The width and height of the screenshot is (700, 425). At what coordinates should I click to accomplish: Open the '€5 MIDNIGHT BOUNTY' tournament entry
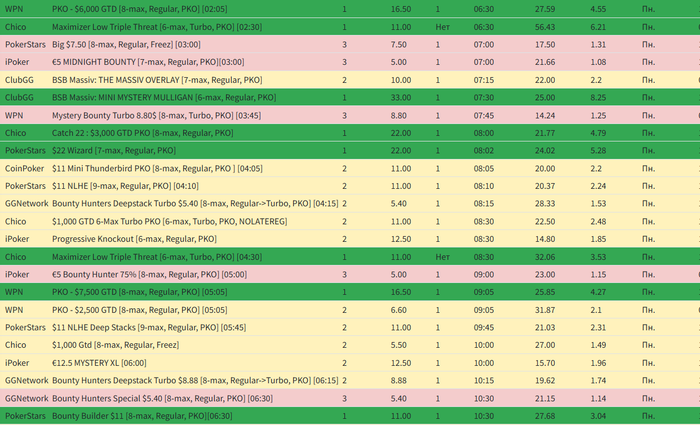coord(148,62)
